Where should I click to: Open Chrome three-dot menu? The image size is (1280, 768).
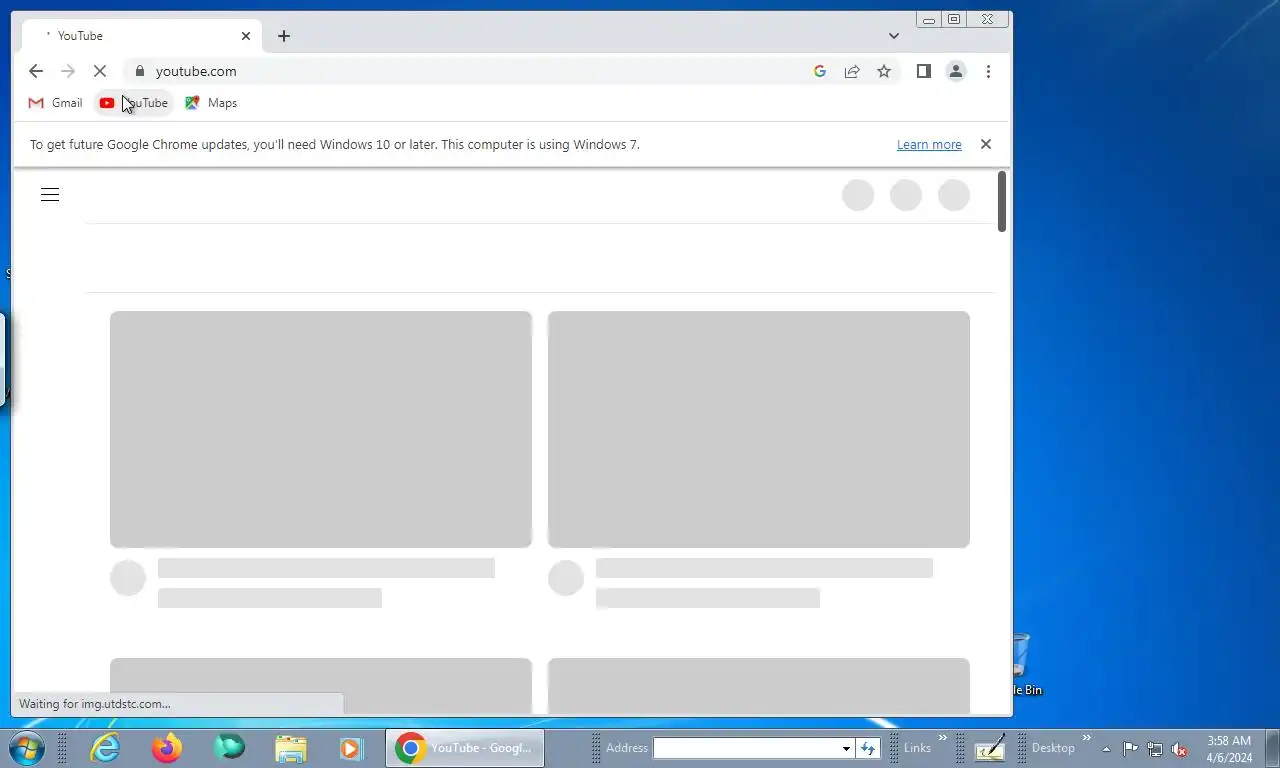(988, 71)
